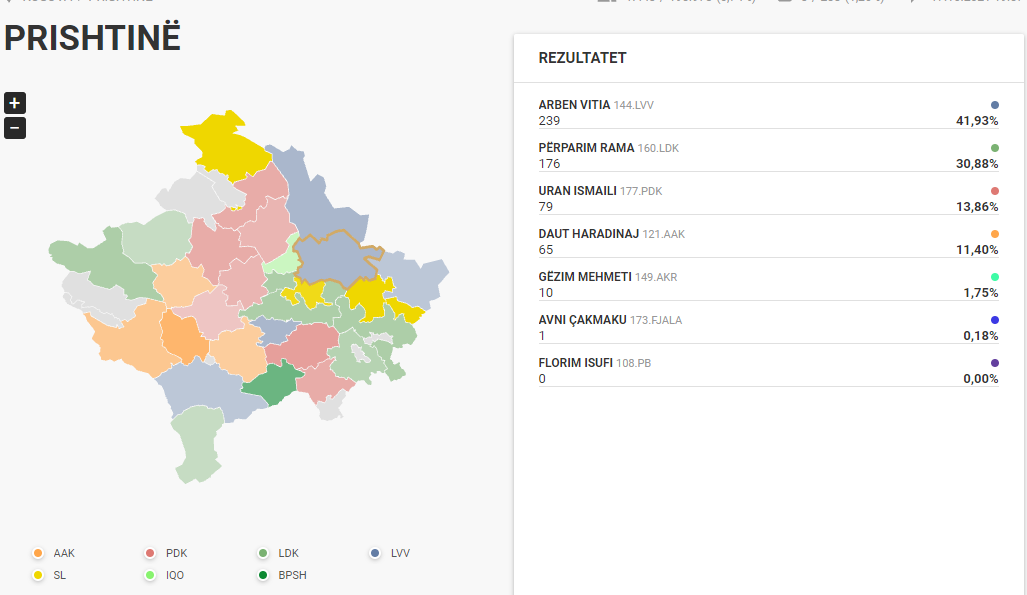Click the blue dot beside Arben Vitia
The width and height of the screenshot is (1027, 595).
[x=994, y=105]
